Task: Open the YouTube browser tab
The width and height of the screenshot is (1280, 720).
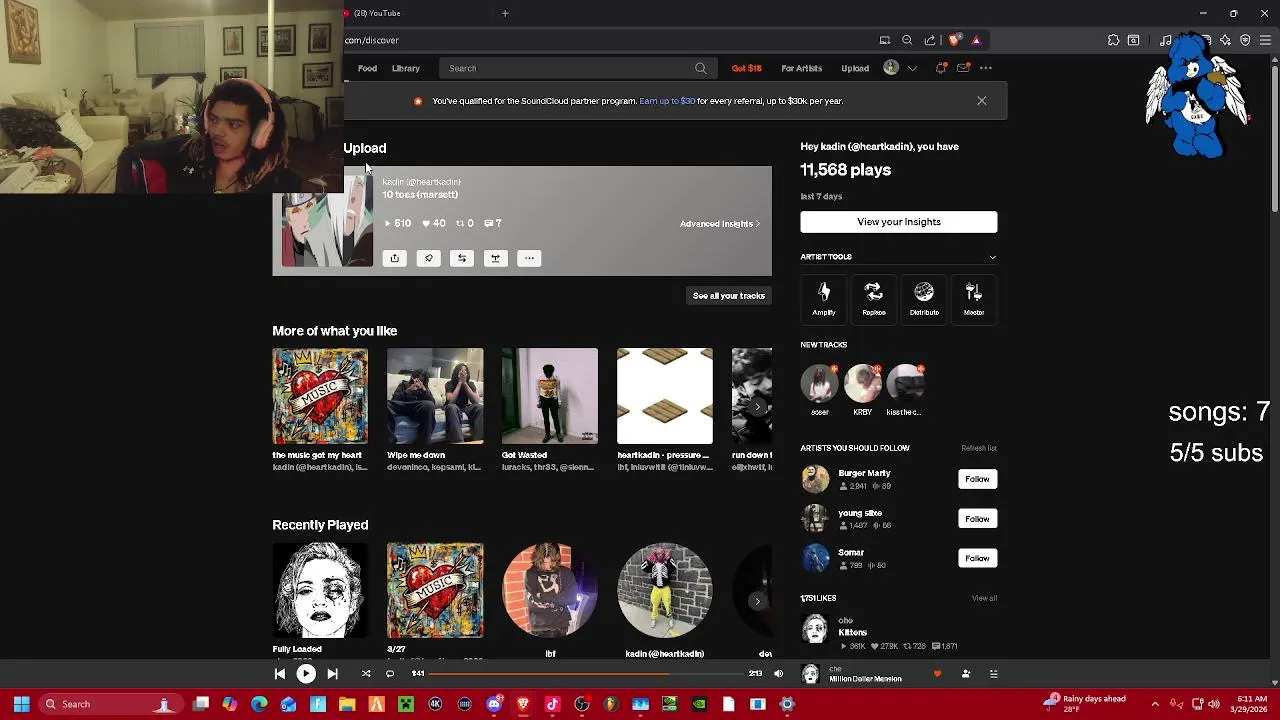Action: point(420,13)
